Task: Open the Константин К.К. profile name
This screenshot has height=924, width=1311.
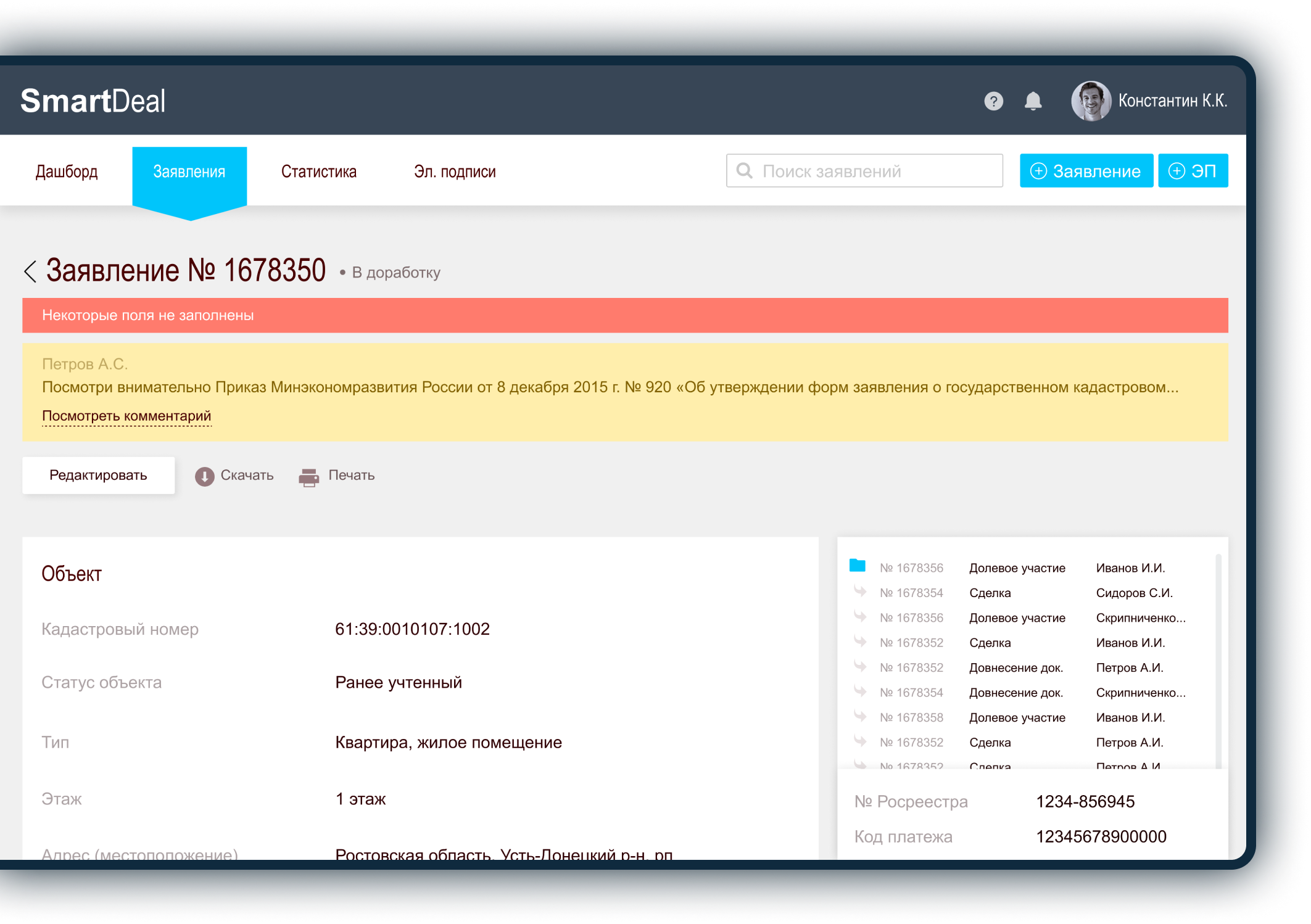Action: 1172,101
